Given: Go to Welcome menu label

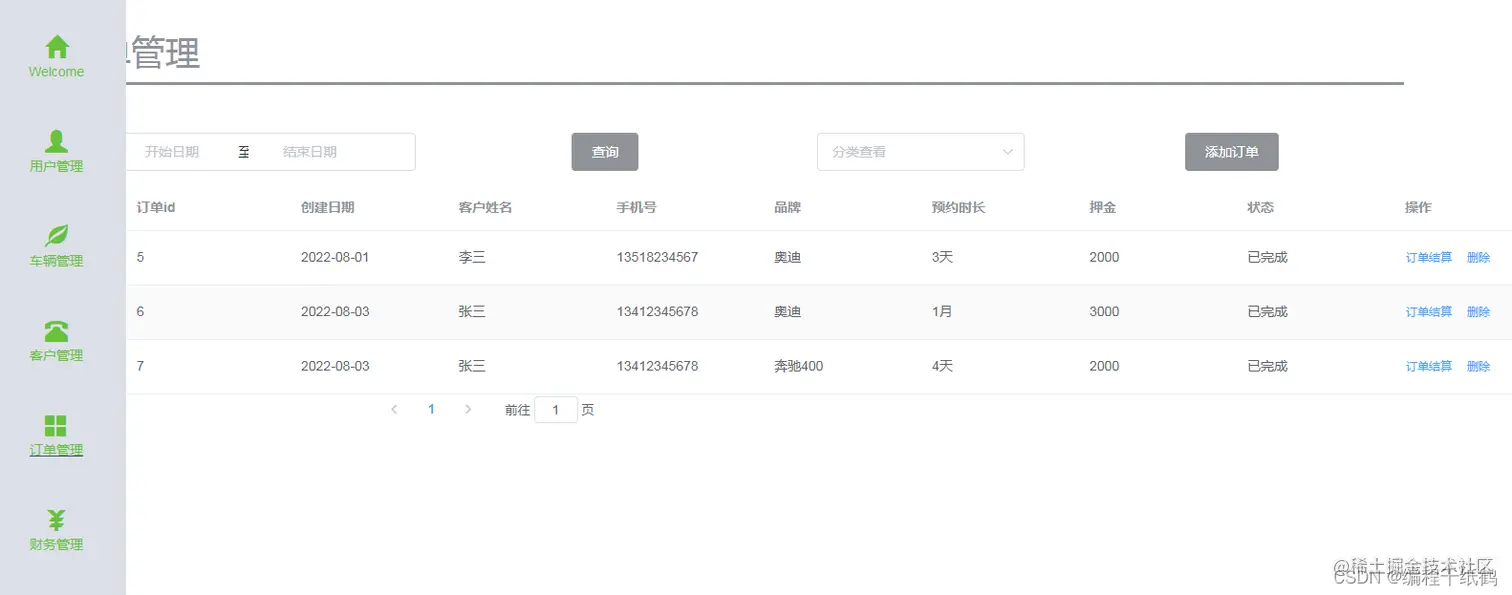Looking at the screenshot, I should coord(57,72).
